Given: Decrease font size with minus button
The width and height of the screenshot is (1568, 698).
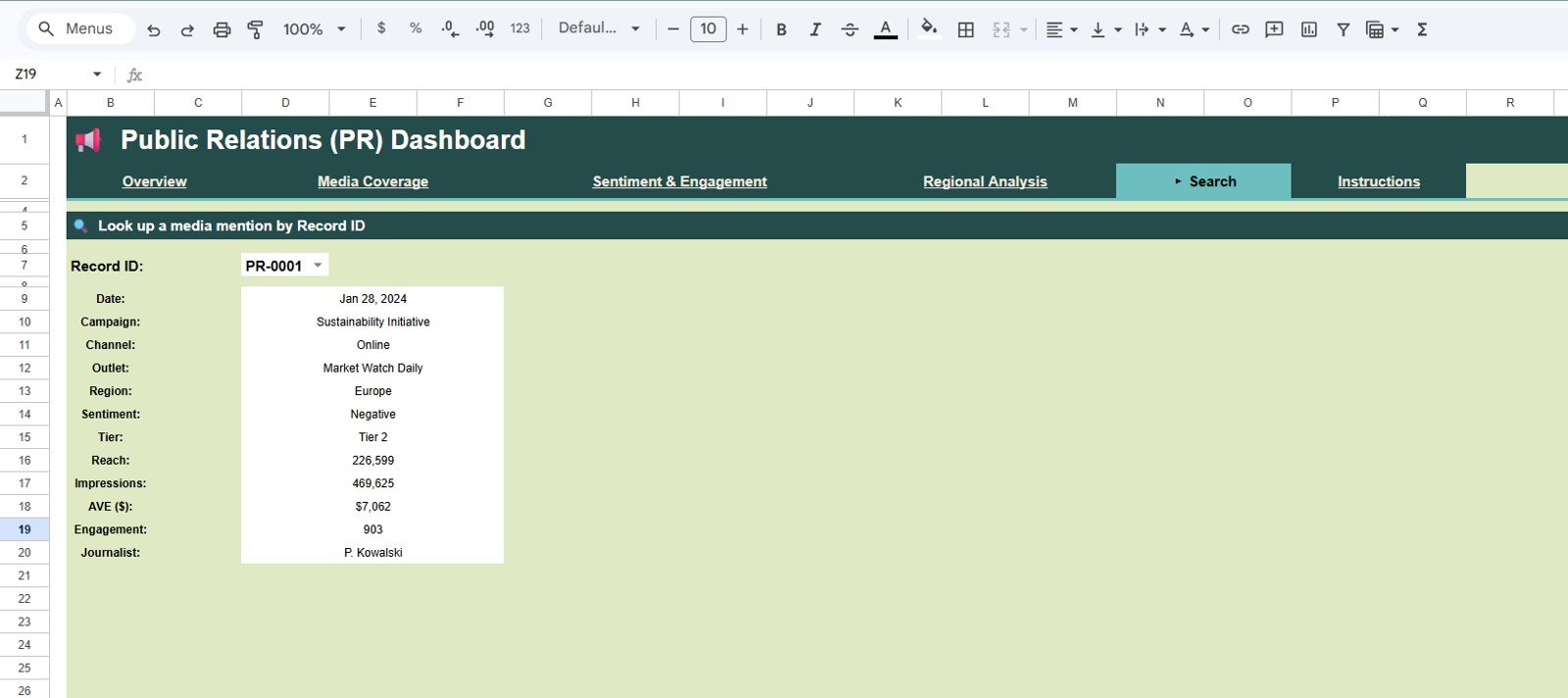Looking at the screenshot, I should (673, 29).
